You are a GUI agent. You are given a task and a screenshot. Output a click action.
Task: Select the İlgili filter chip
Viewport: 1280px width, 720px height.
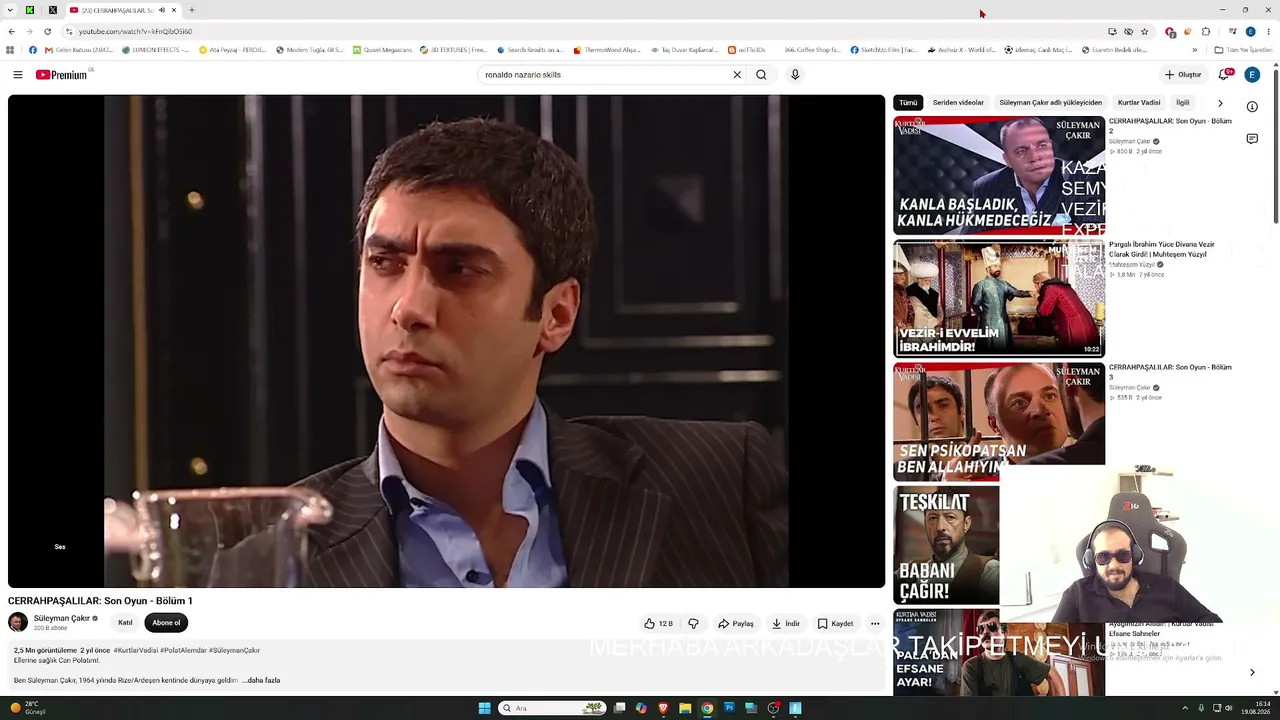pos(1182,102)
